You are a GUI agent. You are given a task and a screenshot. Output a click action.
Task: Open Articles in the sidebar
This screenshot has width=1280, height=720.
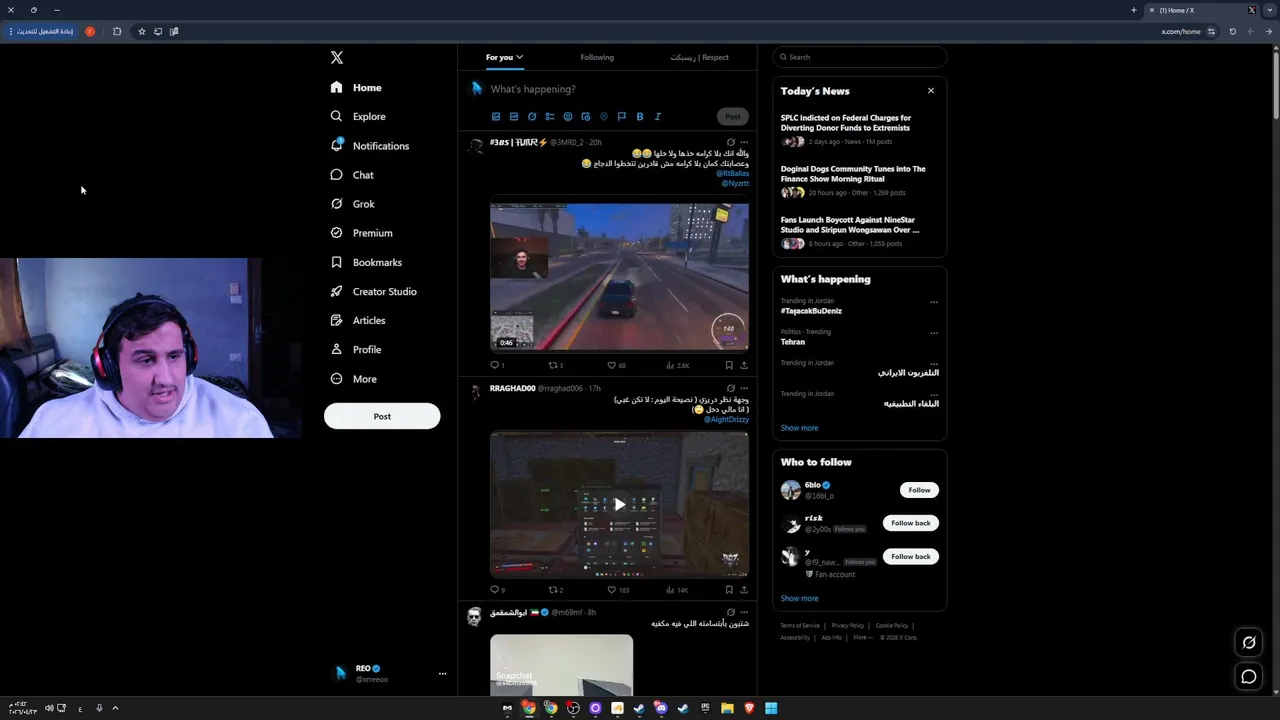[358, 321]
